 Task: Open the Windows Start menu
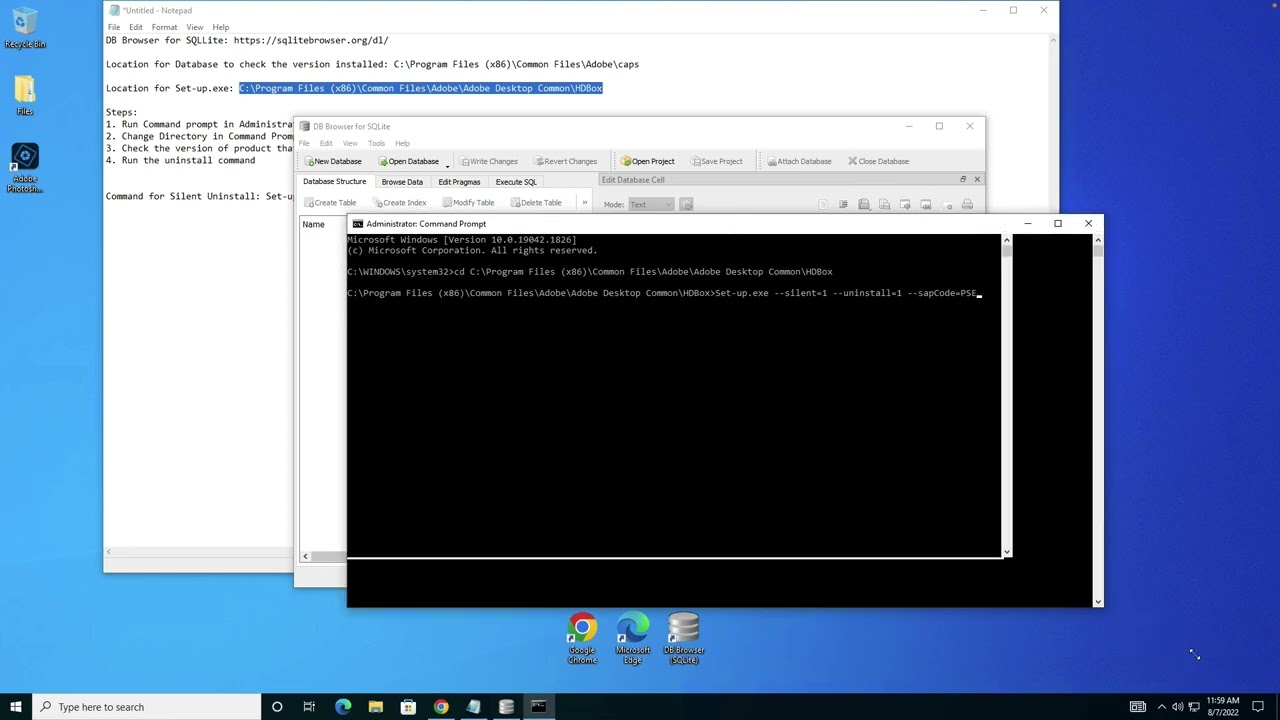point(16,707)
